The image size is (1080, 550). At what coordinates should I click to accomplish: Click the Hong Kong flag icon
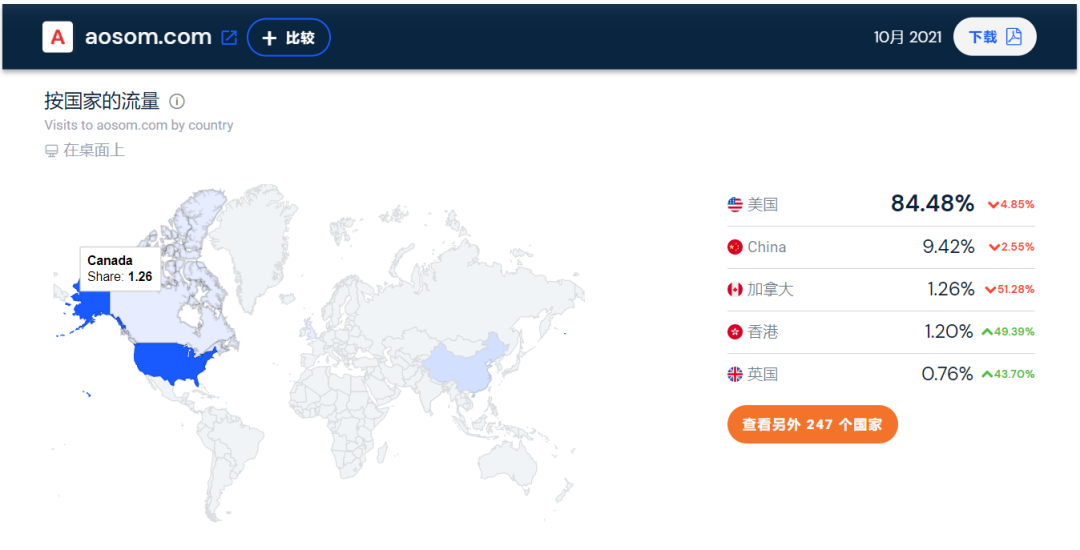click(x=735, y=332)
